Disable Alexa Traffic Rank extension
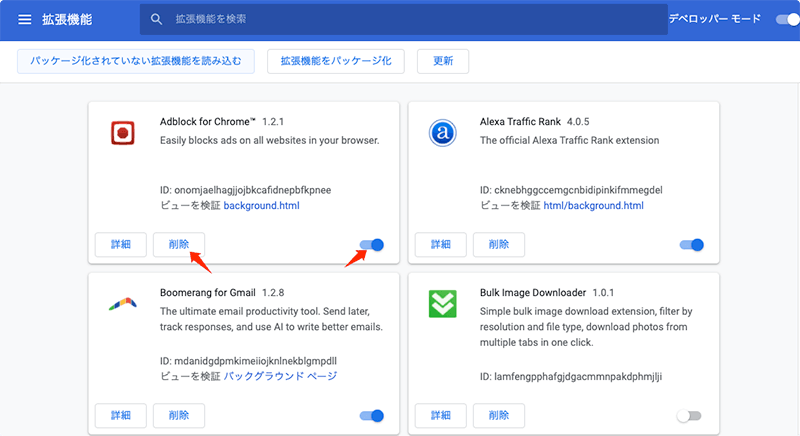 [691, 245]
